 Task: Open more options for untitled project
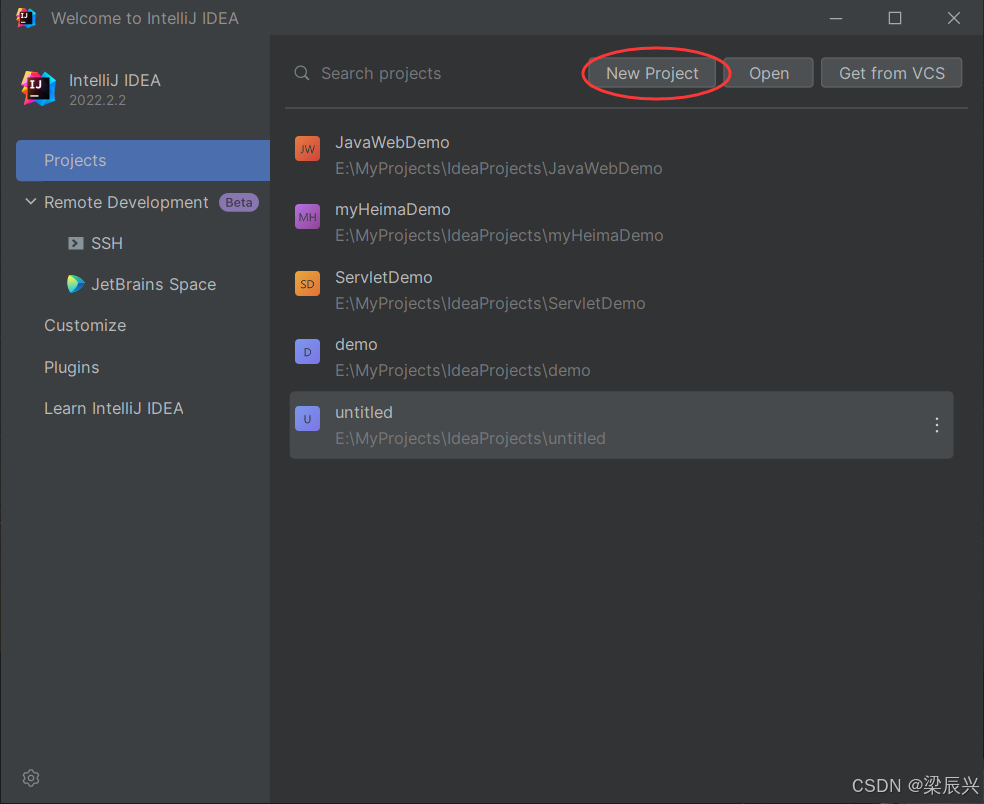point(936,425)
